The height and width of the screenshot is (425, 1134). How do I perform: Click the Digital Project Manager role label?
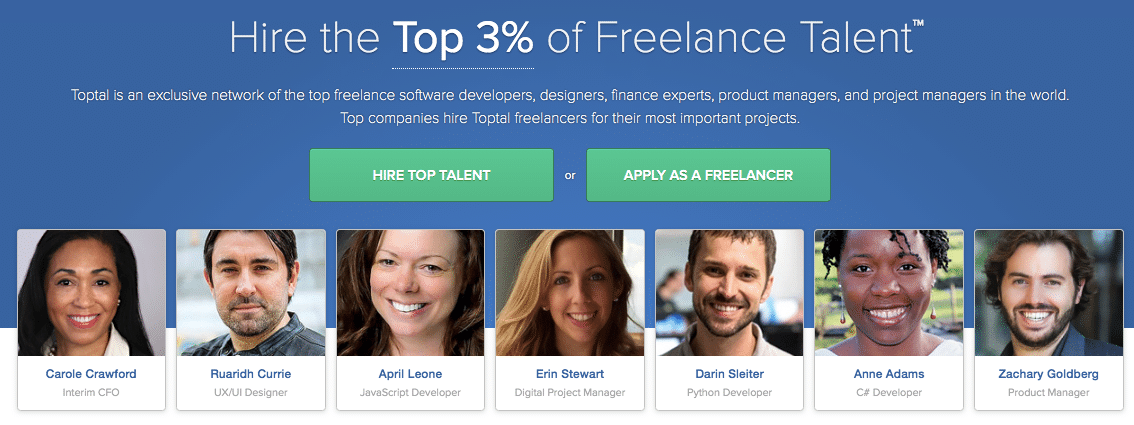(570, 393)
